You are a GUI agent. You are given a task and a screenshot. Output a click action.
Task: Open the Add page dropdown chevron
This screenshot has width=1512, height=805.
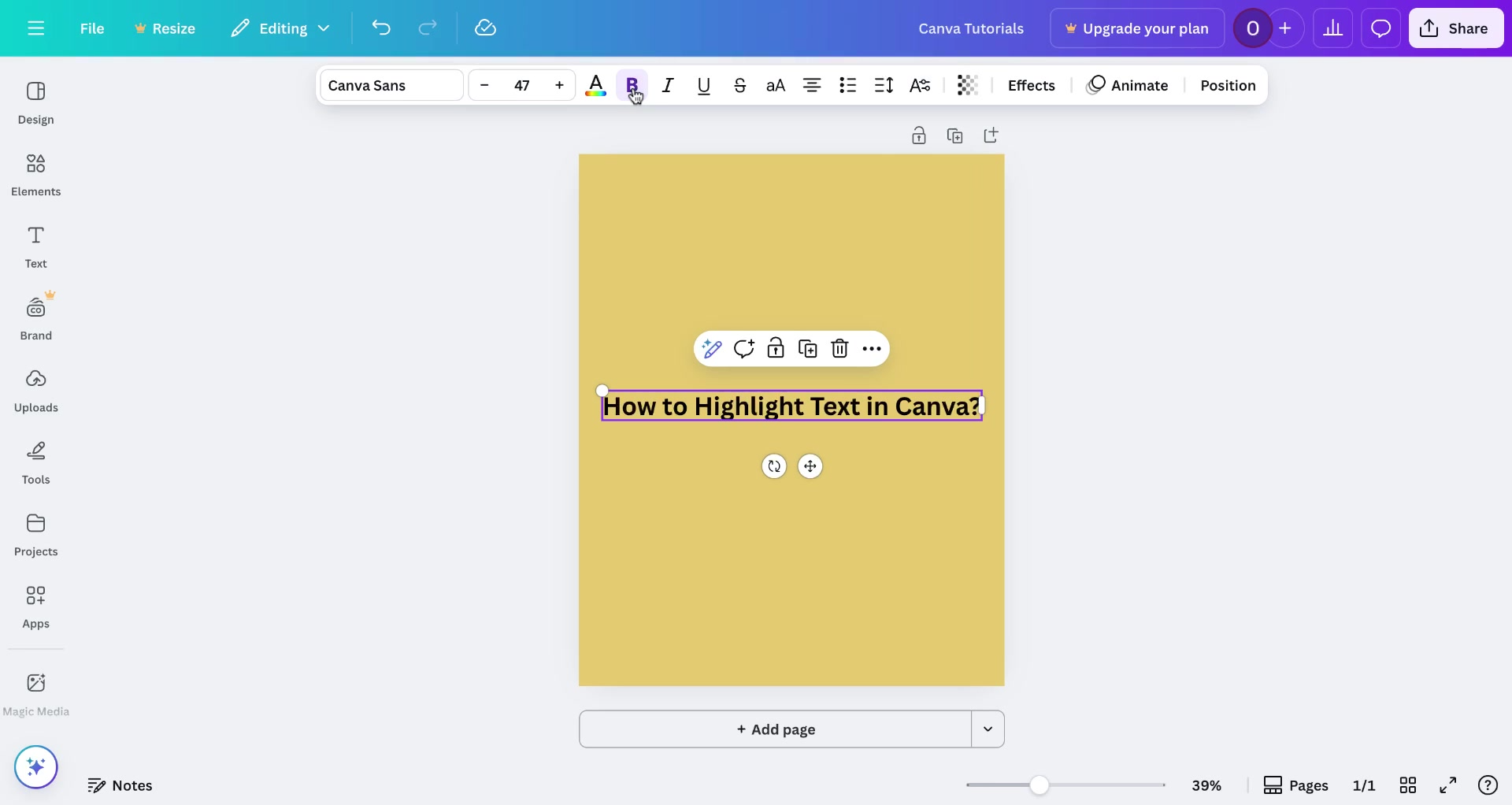coord(988,729)
